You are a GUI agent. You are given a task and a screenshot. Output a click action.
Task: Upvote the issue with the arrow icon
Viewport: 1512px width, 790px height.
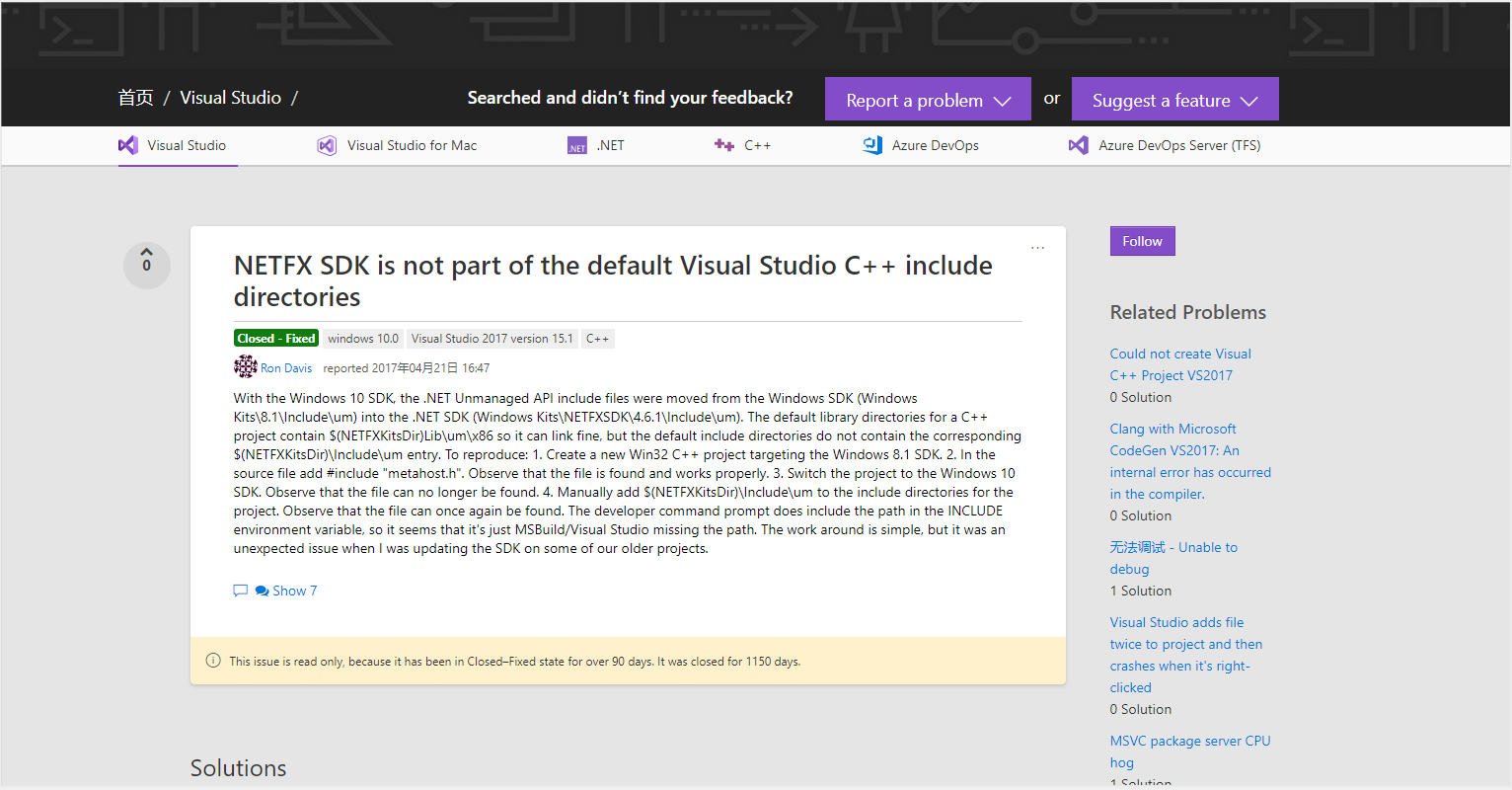pos(147,253)
